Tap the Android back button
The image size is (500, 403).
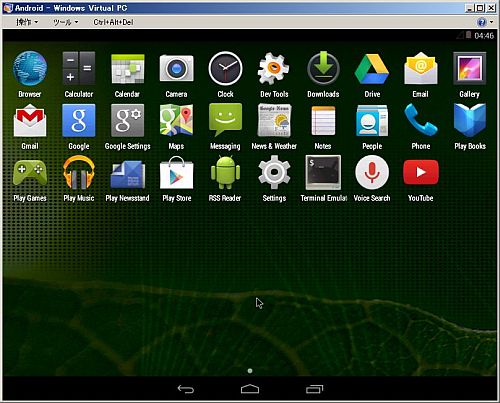tap(185, 389)
